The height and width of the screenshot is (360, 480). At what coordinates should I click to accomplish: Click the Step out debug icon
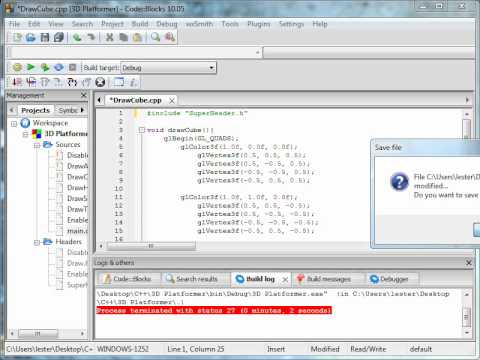(x=86, y=82)
